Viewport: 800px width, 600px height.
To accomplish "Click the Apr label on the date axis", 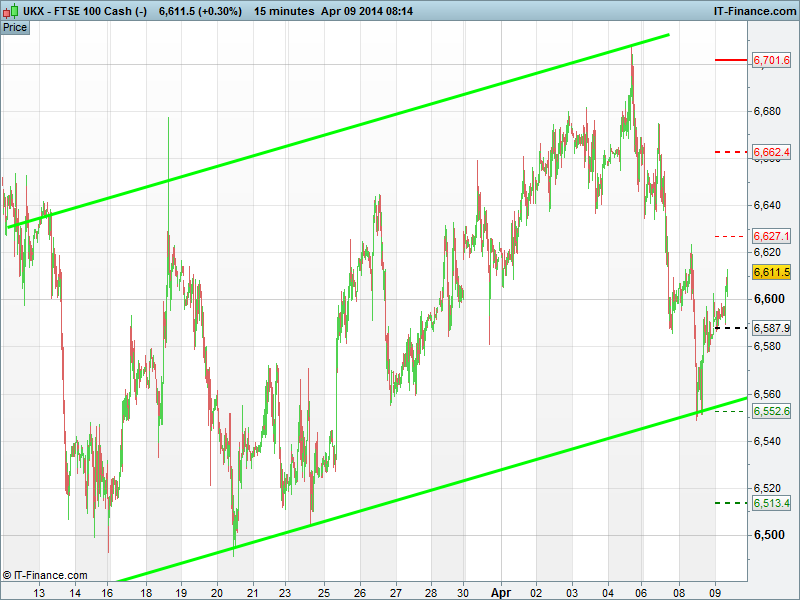I will pos(499,592).
